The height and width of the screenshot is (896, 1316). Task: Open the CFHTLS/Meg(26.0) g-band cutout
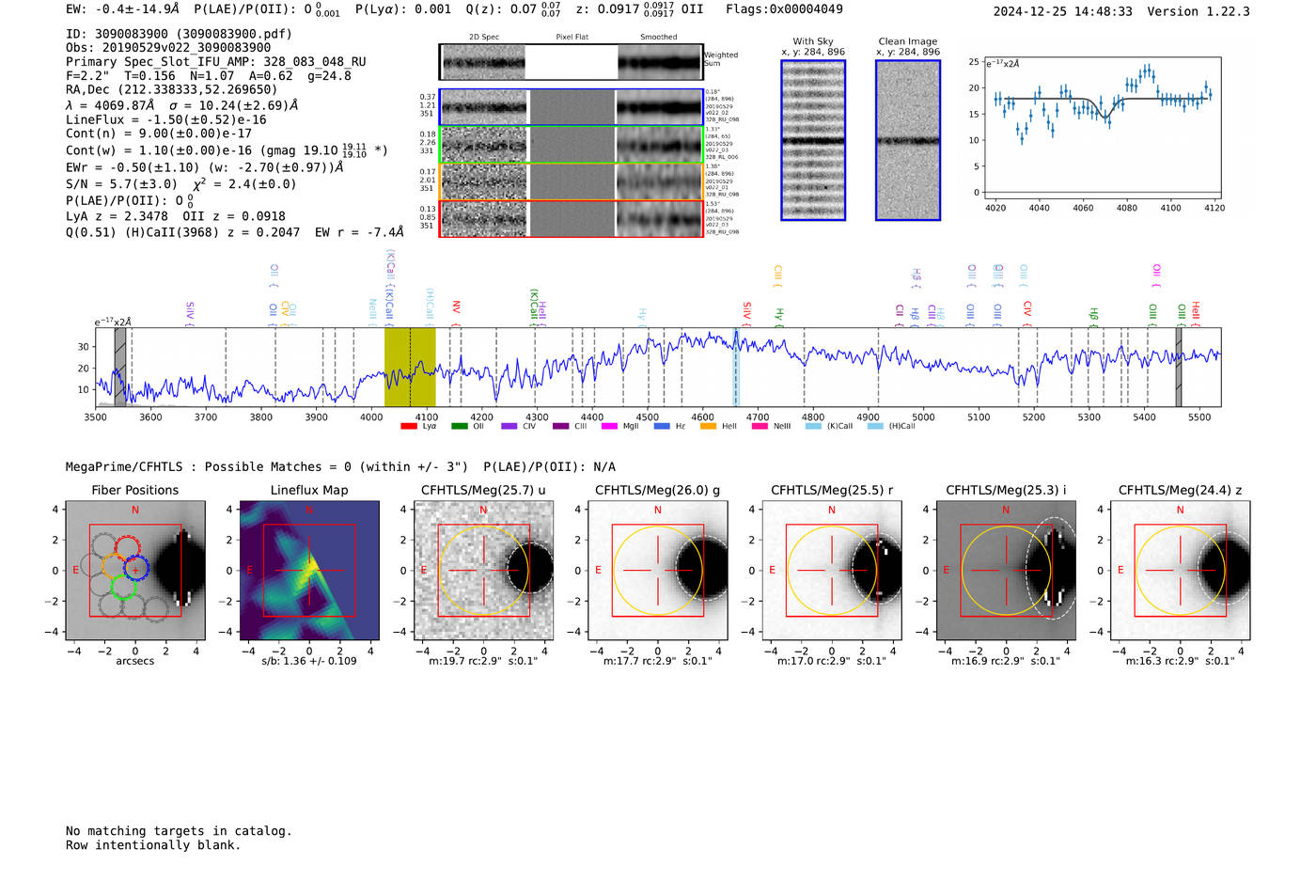point(658,570)
